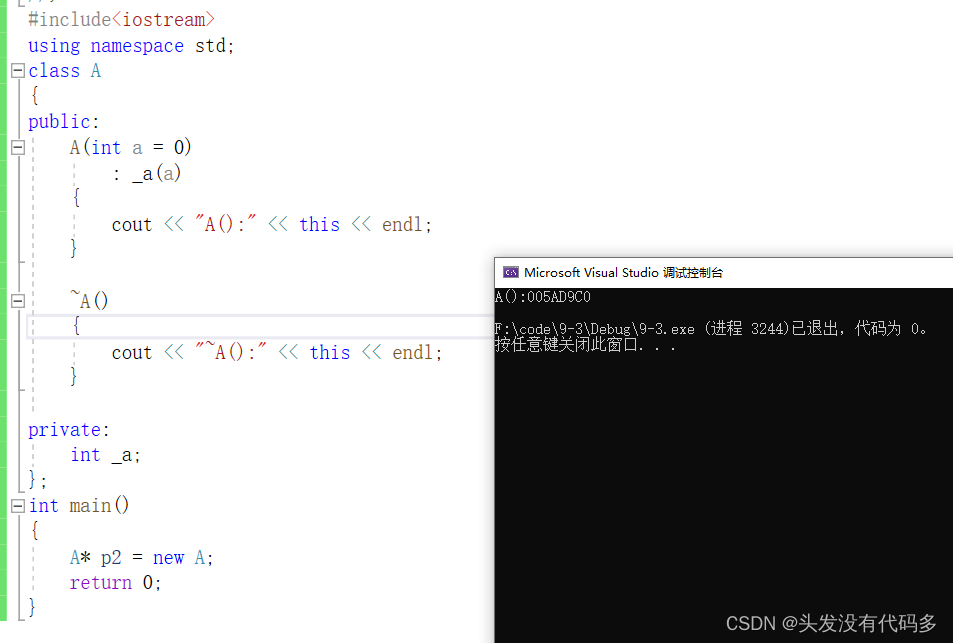Click the debug console window icon

511,272
